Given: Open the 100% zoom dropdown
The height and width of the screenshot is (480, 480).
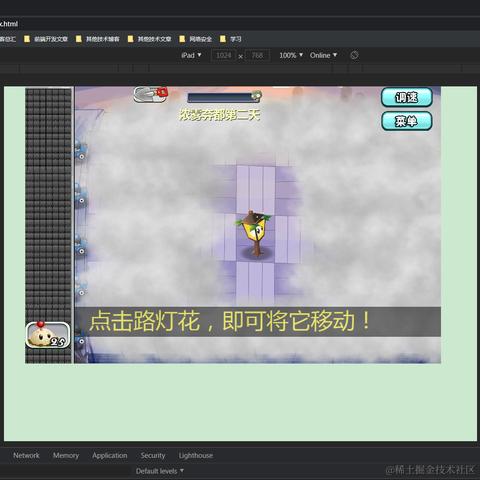Looking at the screenshot, I should tap(291, 55).
